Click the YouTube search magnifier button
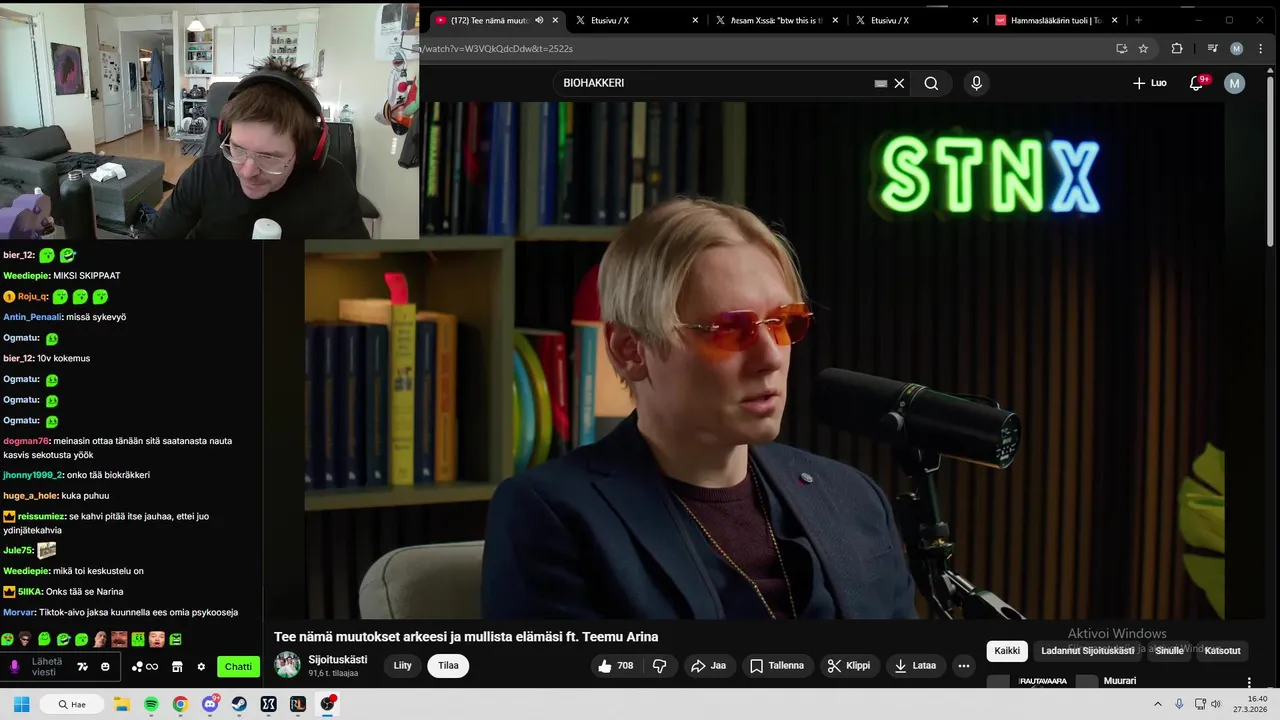The image size is (1280, 720). click(931, 83)
